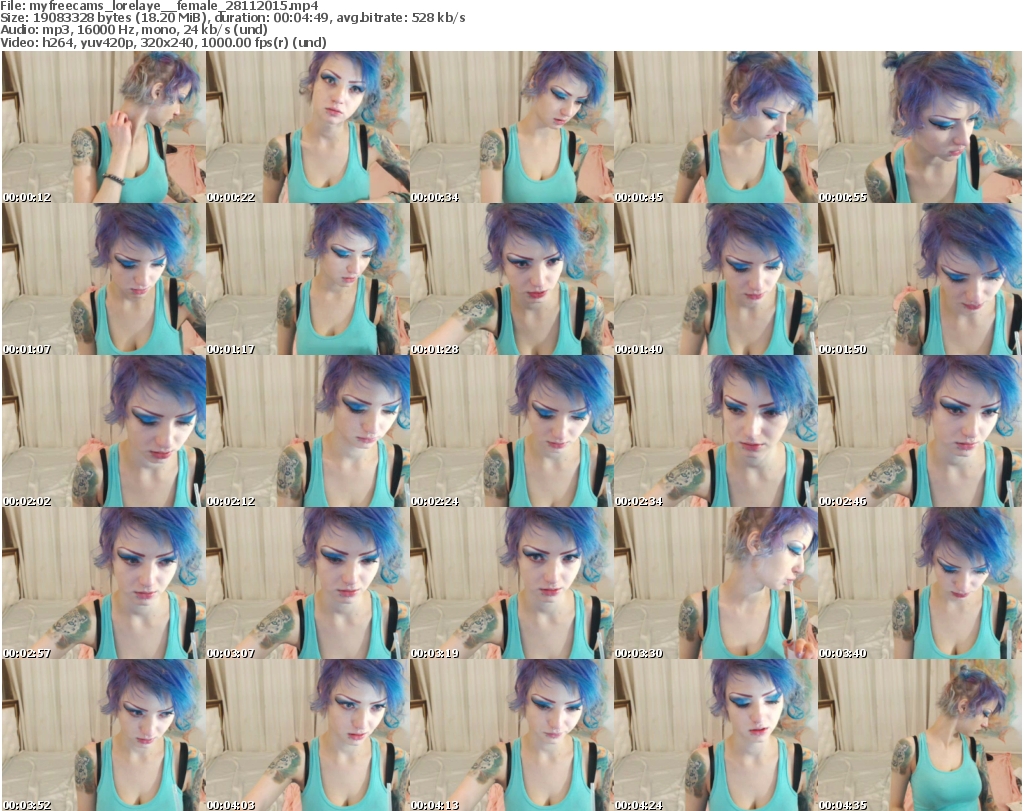Click the Audio line starting 'mp3, 16000 Hz'
1024x811 pixels.
tap(135, 30)
